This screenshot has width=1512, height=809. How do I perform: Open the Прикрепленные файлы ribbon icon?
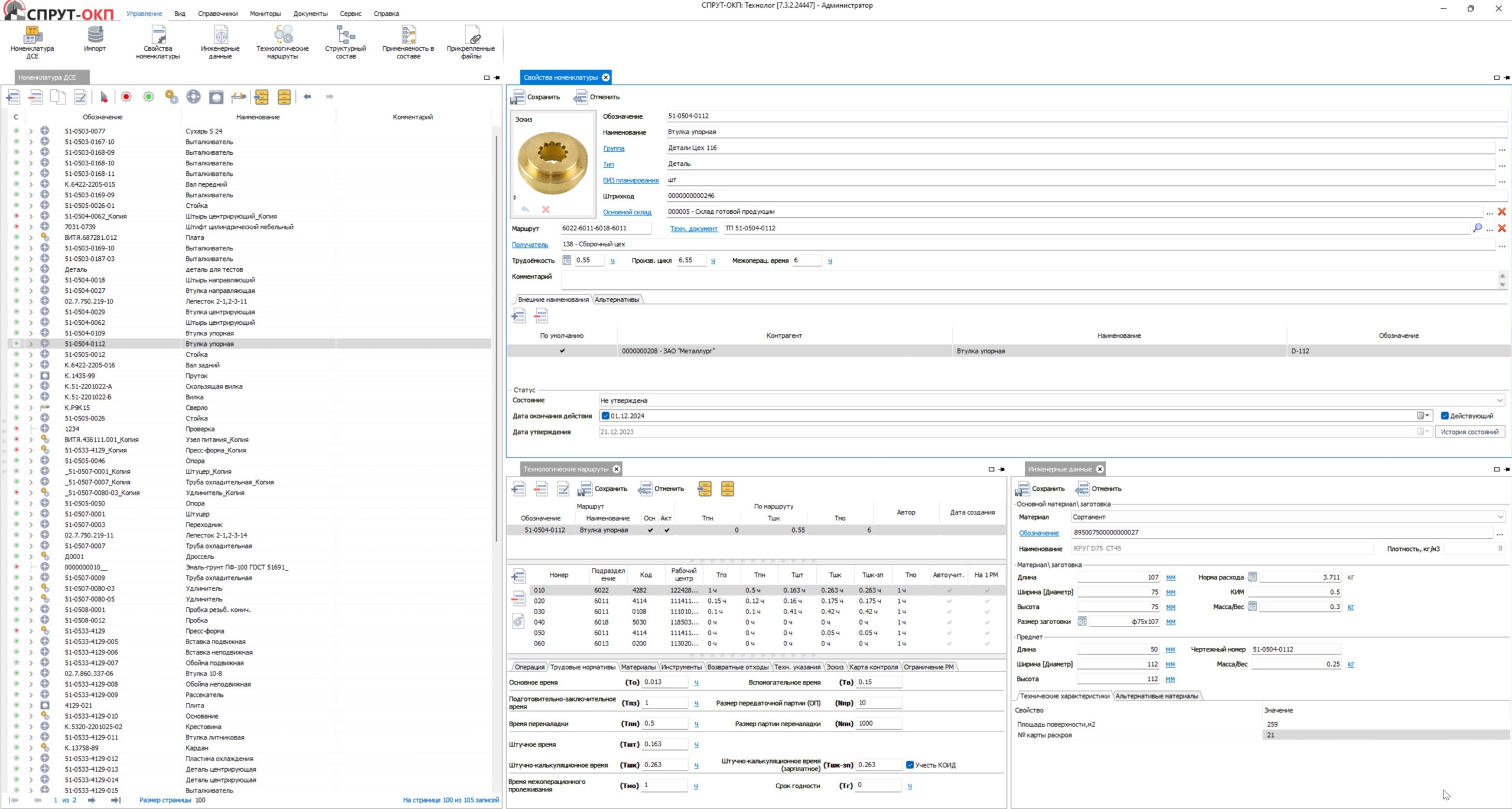tap(471, 40)
